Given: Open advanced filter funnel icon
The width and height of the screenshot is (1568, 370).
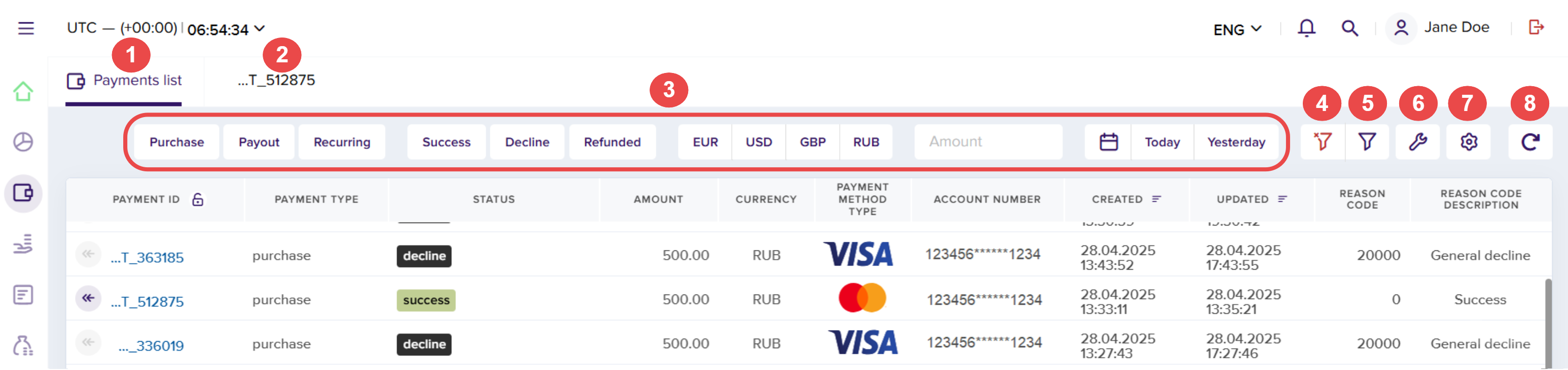Looking at the screenshot, I should point(1367,142).
